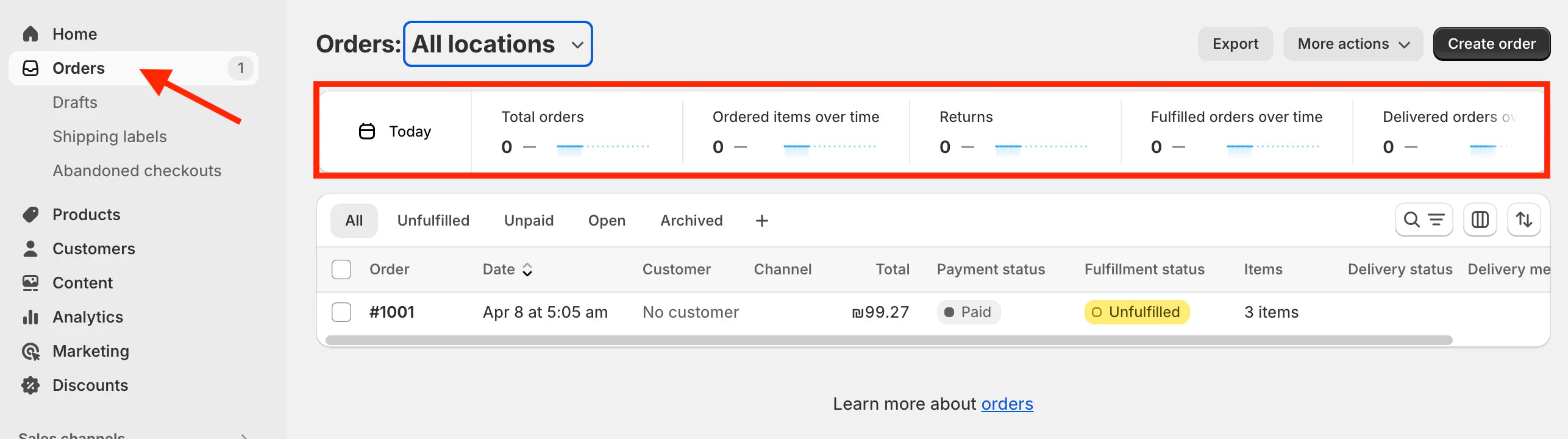Go to Content in the sidebar
This screenshot has width=1568, height=439.
[82, 283]
